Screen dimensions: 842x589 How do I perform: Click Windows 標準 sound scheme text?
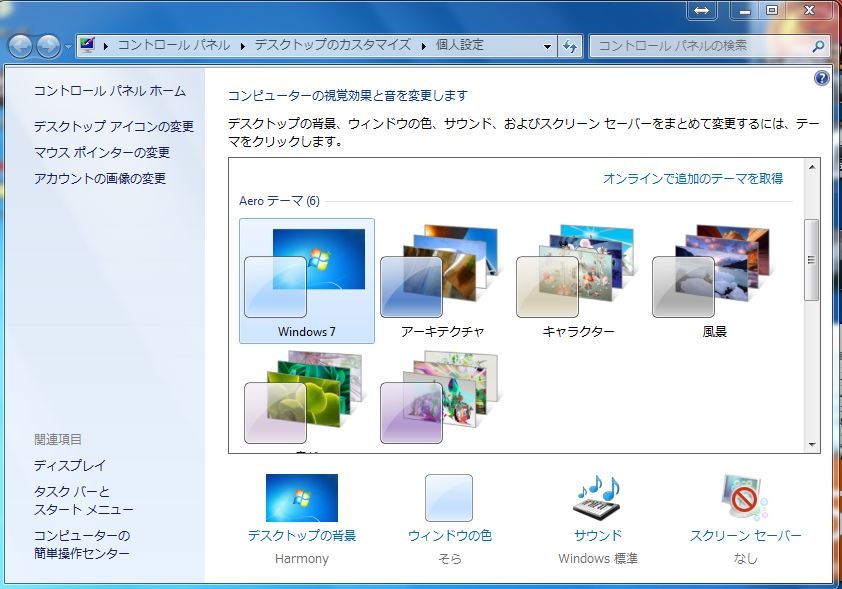598,559
